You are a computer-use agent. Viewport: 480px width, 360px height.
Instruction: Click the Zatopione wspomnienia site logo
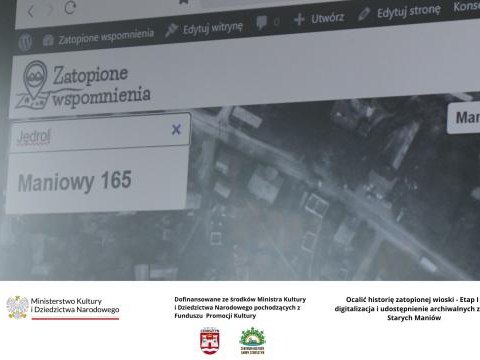83,85
